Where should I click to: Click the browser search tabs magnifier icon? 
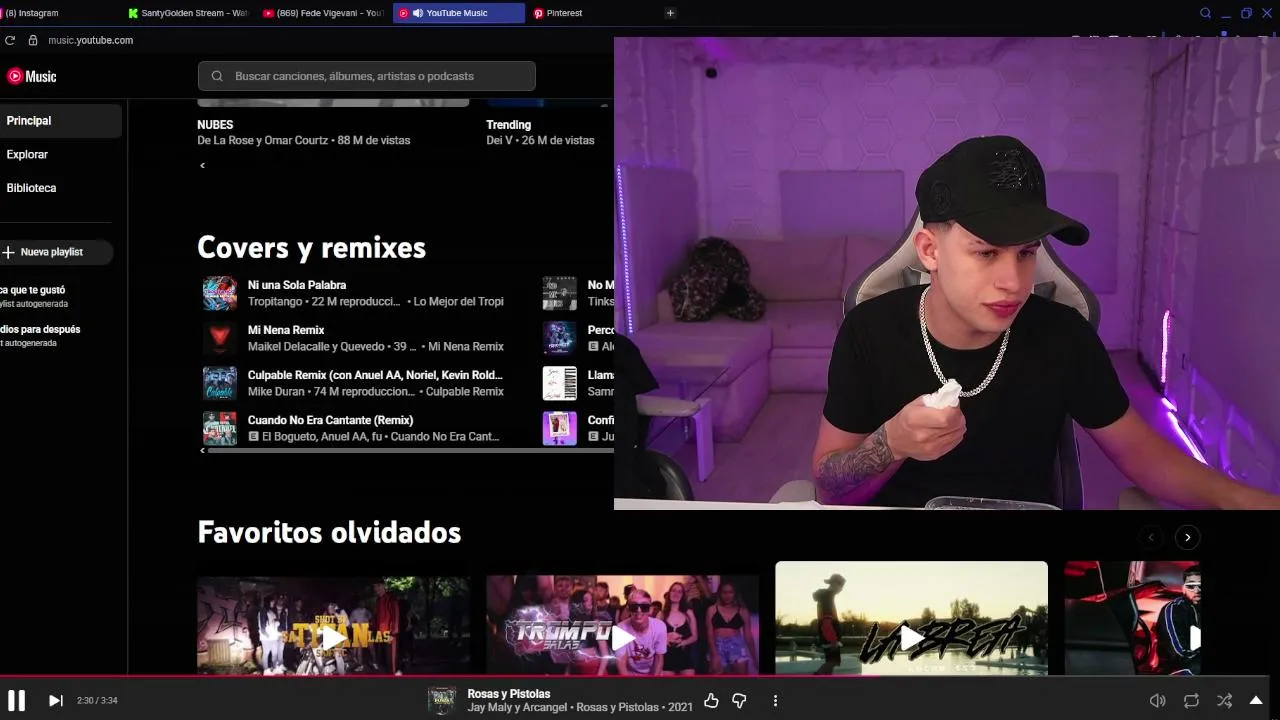coord(1205,13)
